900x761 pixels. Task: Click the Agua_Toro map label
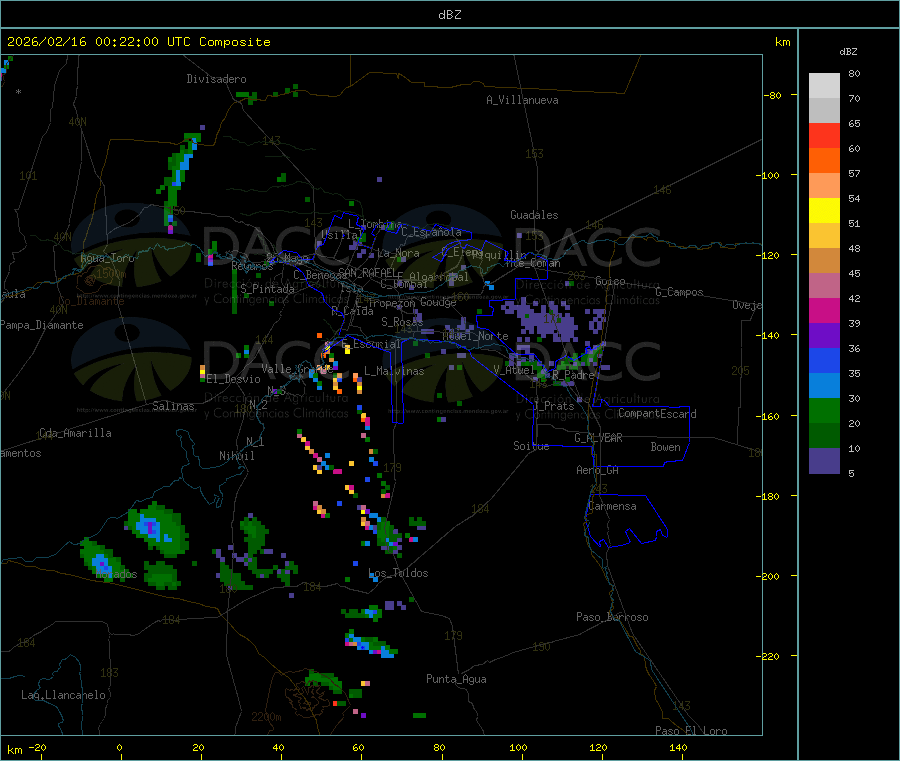coord(107,258)
